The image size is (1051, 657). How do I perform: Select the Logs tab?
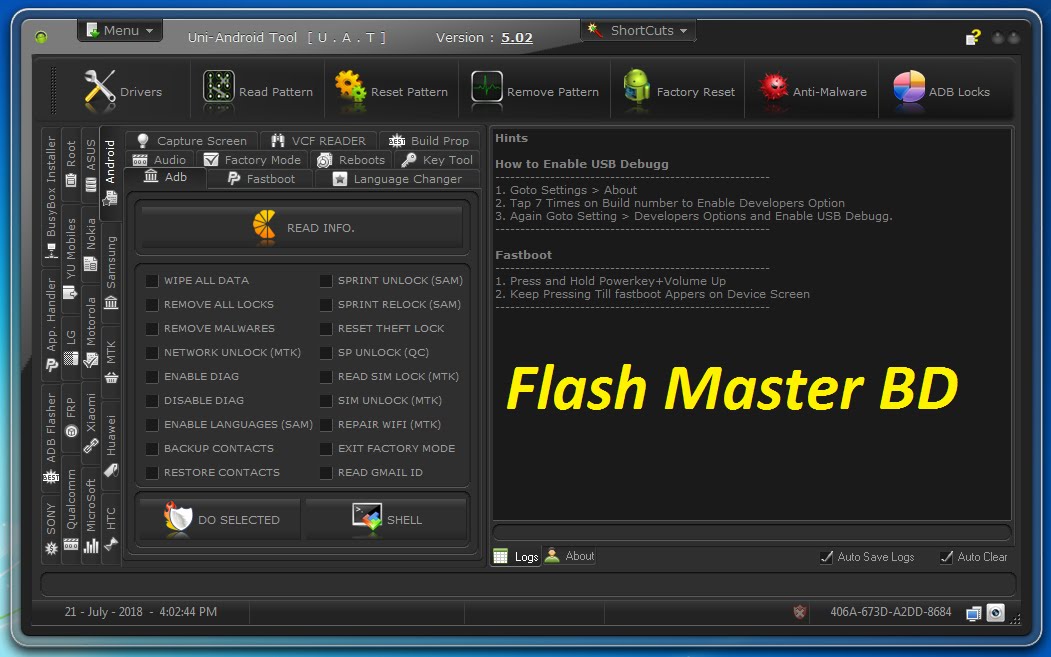tap(516, 556)
